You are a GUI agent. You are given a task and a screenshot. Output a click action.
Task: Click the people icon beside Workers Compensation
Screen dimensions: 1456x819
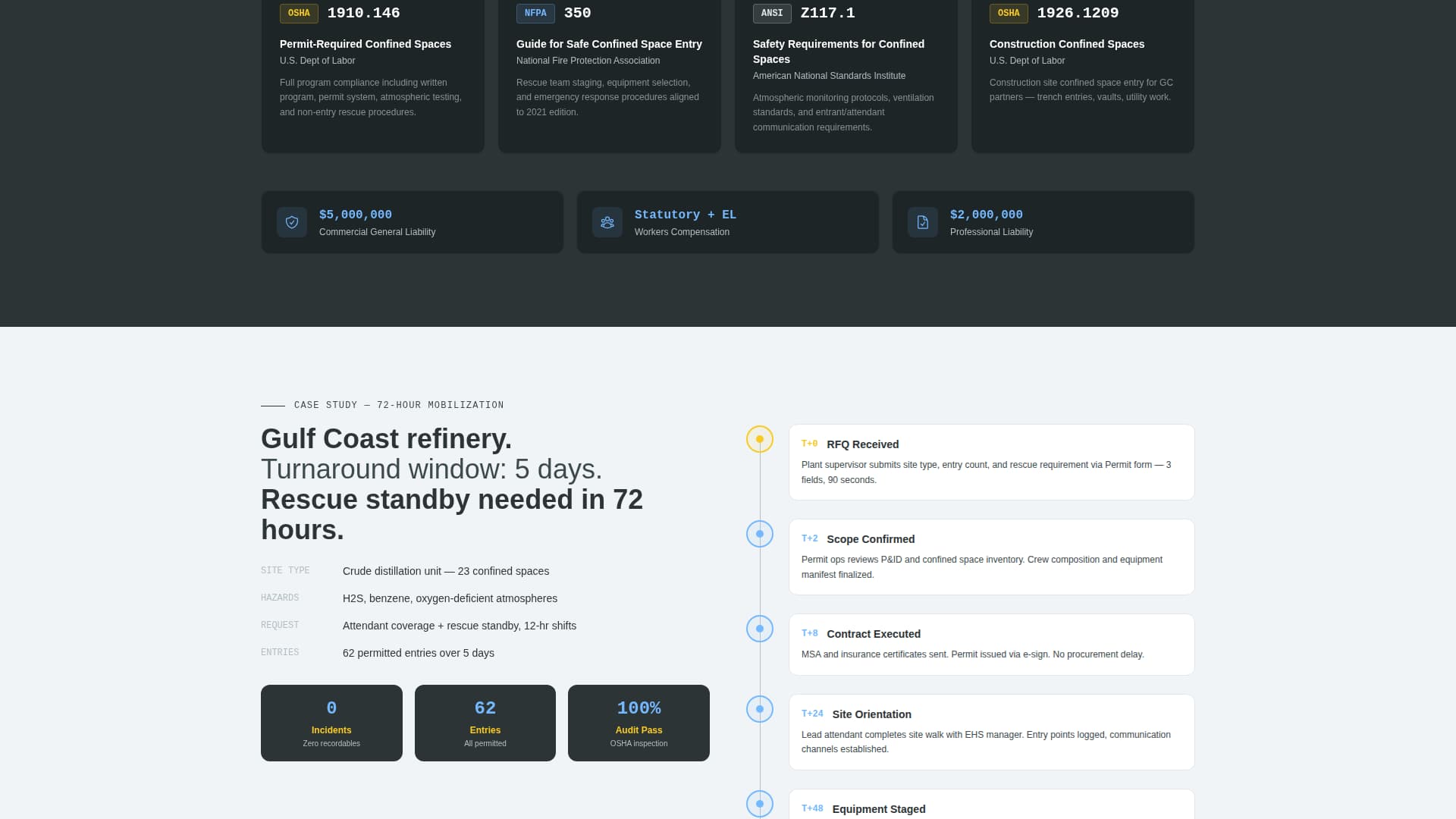pyautogui.click(x=607, y=222)
